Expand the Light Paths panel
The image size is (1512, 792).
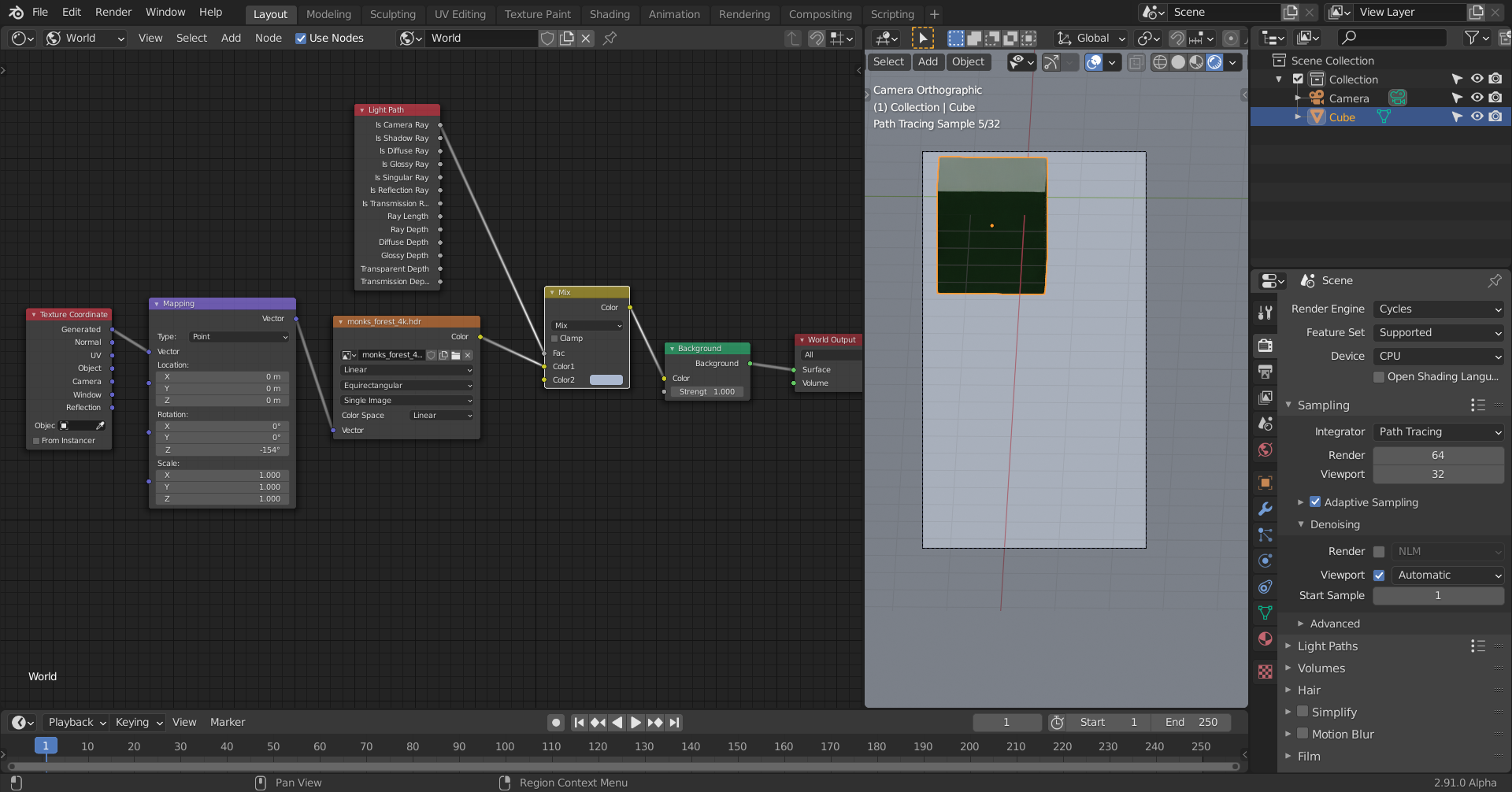1328,646
